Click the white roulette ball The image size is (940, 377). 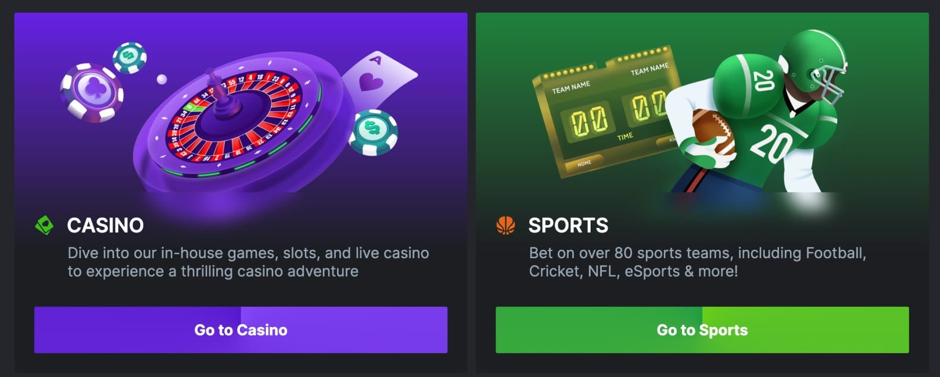tap(162, 79)
